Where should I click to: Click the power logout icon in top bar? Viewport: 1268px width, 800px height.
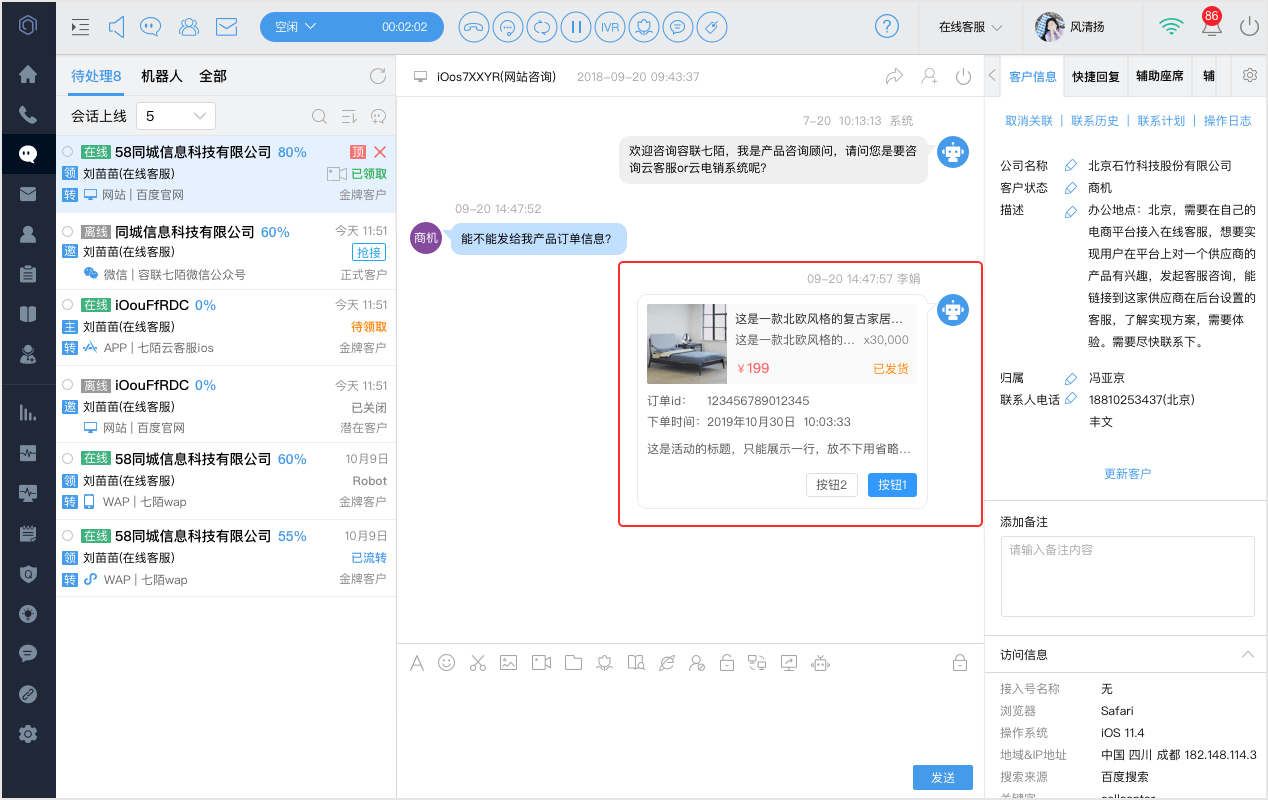[x=1249, y=27]
